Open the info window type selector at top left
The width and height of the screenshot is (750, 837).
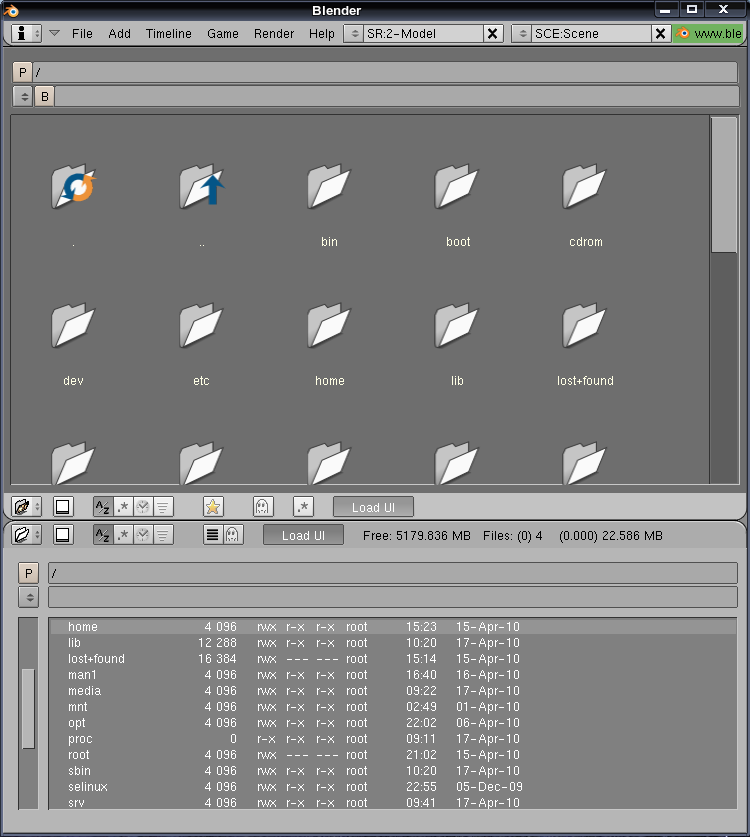(x=26, y=34)
